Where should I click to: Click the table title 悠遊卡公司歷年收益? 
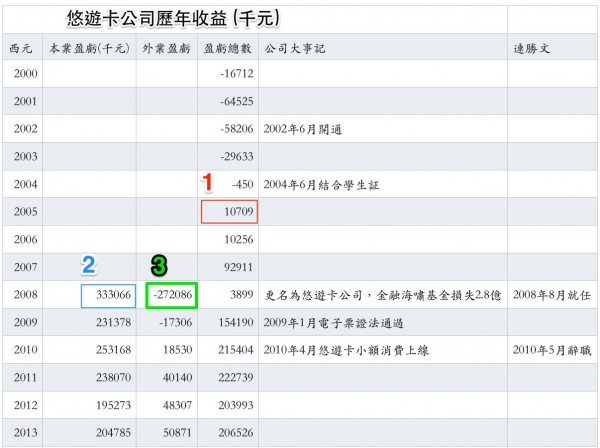(171, 18)
